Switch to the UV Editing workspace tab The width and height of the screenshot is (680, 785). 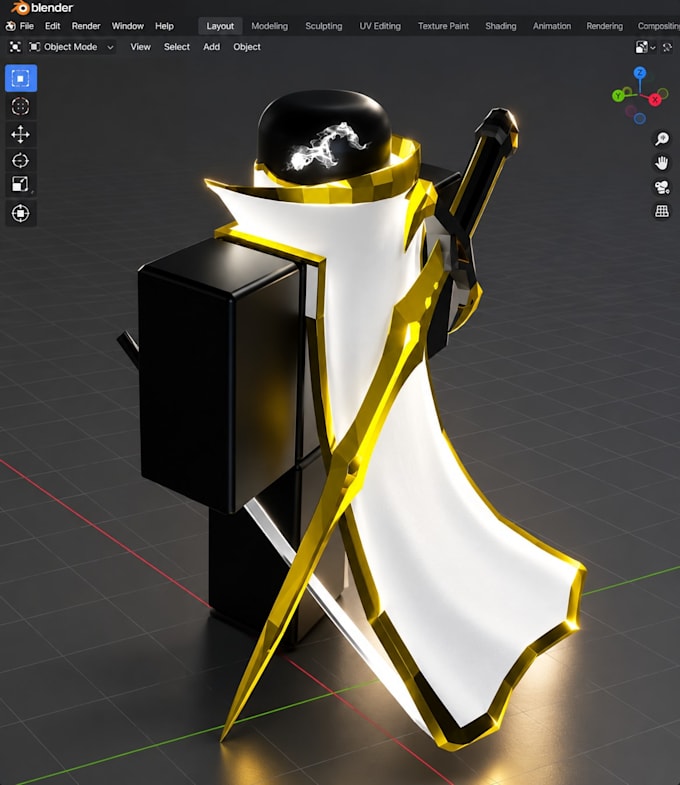tap(380, 26)
